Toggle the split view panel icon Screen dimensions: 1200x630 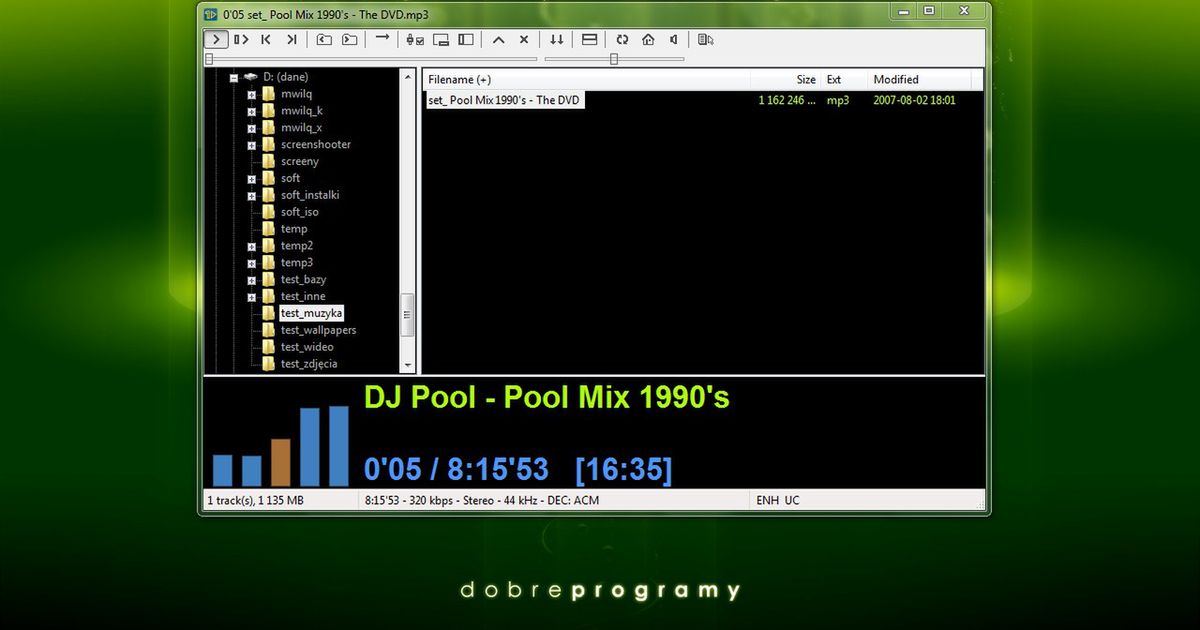tap(466, 39)
